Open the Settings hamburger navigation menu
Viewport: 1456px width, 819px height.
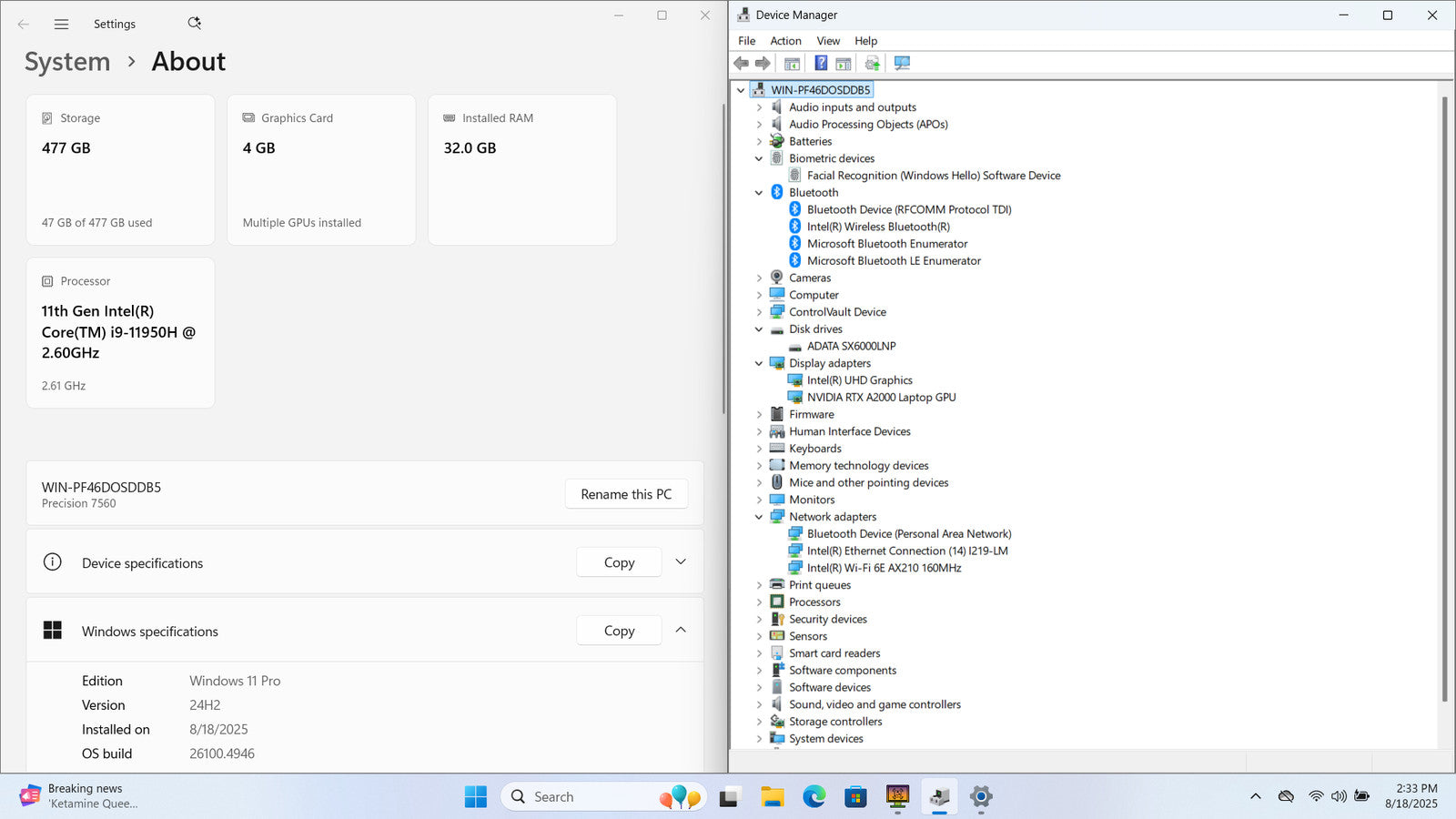pyautogui.click(x=61, y=25)
